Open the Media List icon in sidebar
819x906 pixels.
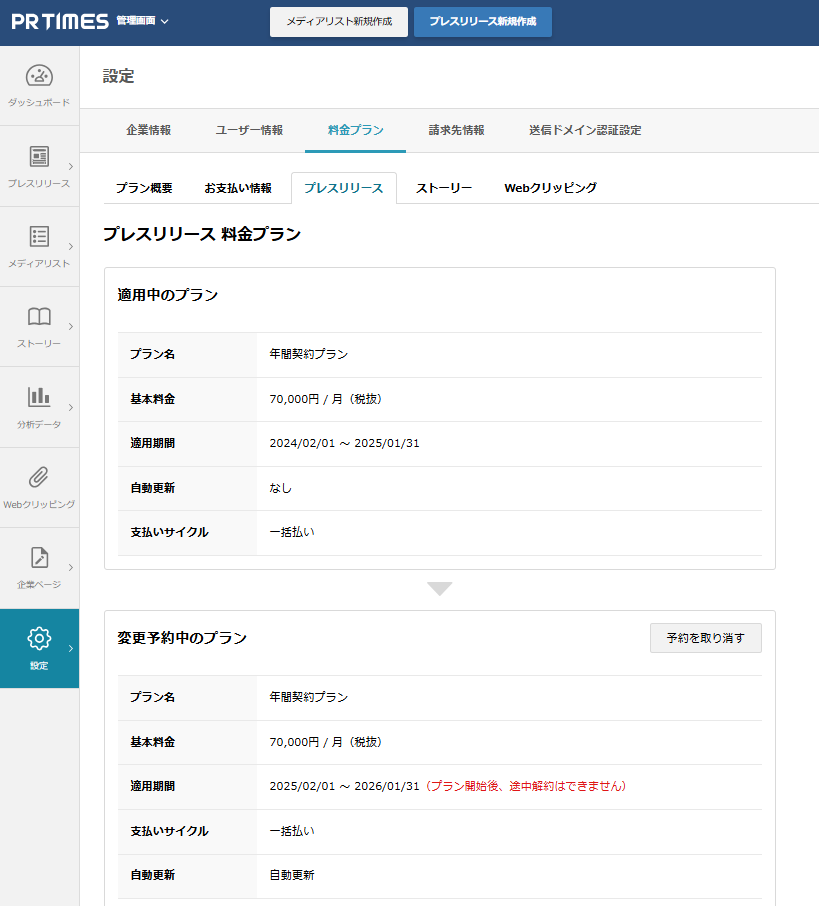tap(39, 237)
